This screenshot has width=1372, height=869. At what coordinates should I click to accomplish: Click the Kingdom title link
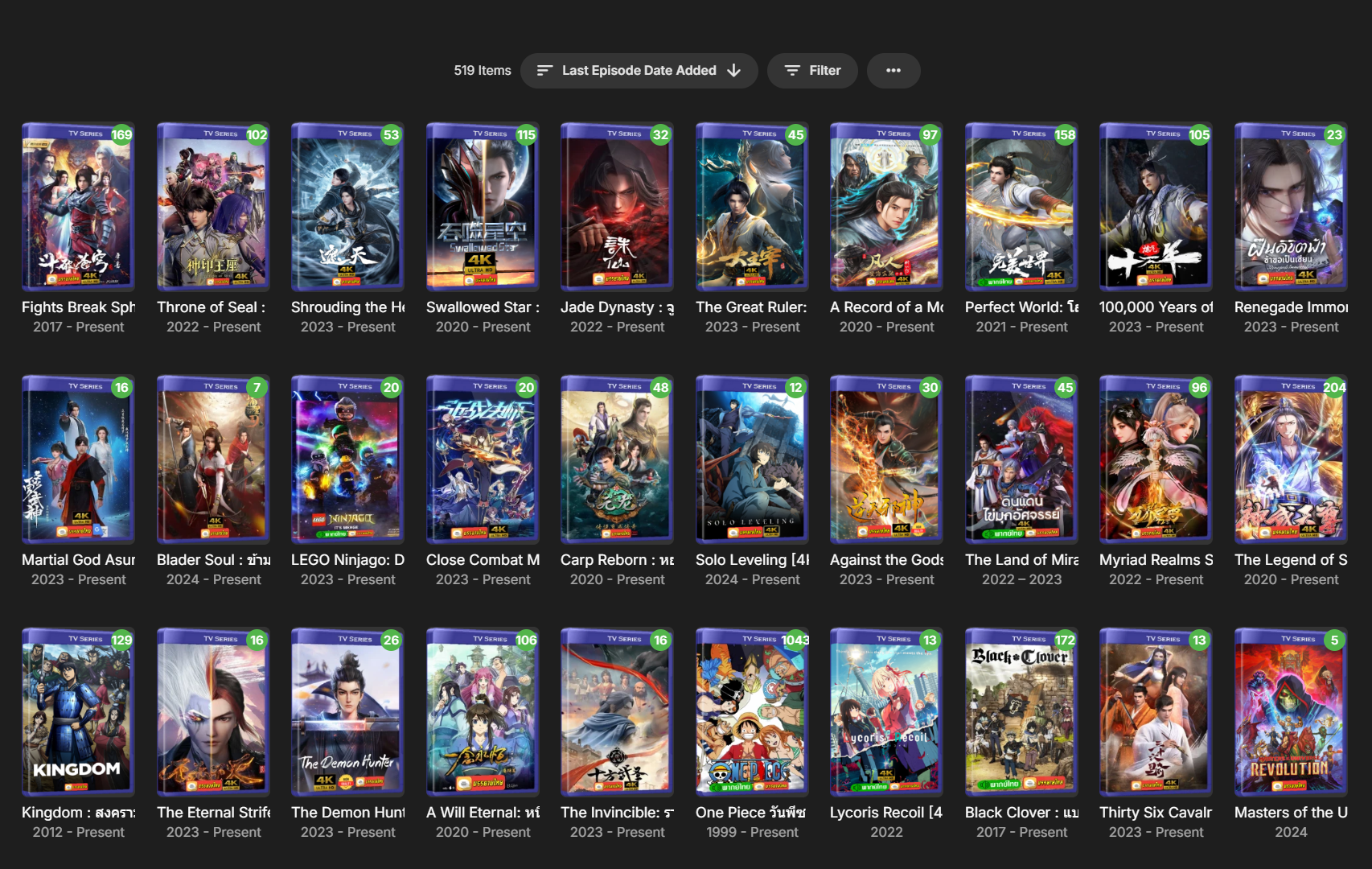(78, 813)
